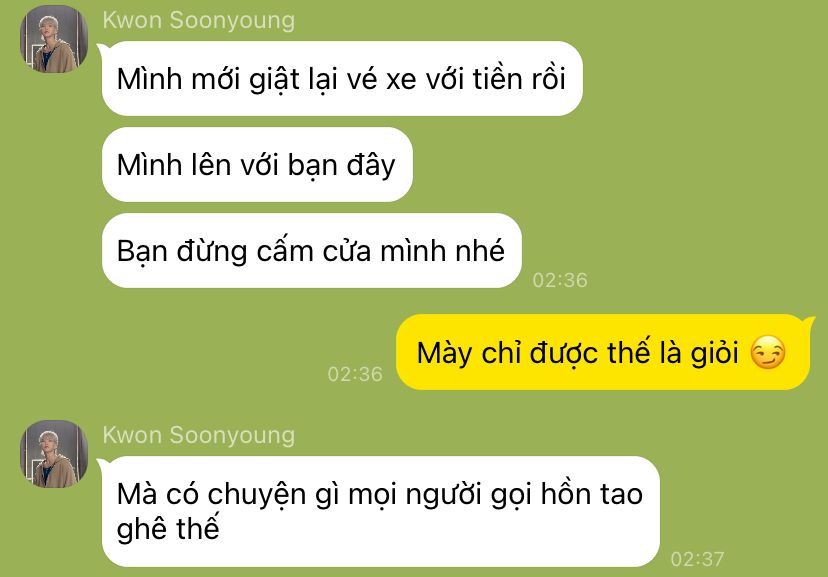Click the 02:36 timestamp beside "Bạn đừng cấm cửa"
The image size is (828, 577).
pos(560,280)
